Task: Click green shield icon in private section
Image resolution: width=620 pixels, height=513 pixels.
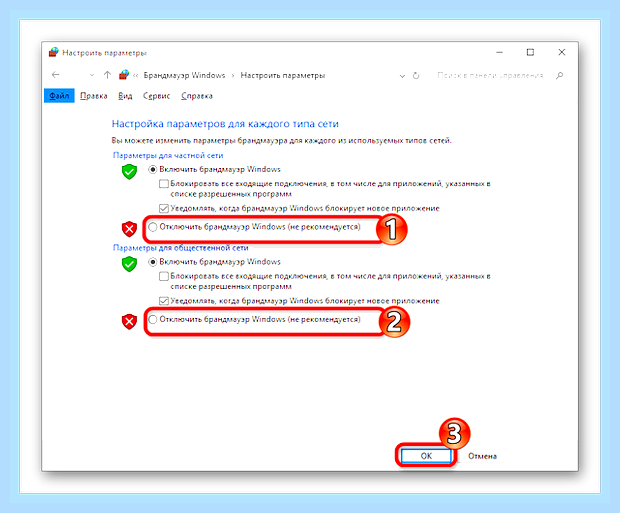Action: tap(129, 172)
